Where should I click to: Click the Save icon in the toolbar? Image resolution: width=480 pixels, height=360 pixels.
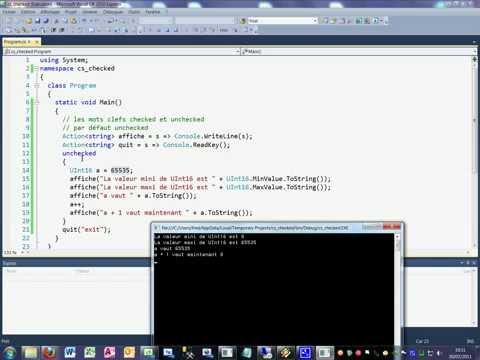pyautogui.click(x=37, y=21)
